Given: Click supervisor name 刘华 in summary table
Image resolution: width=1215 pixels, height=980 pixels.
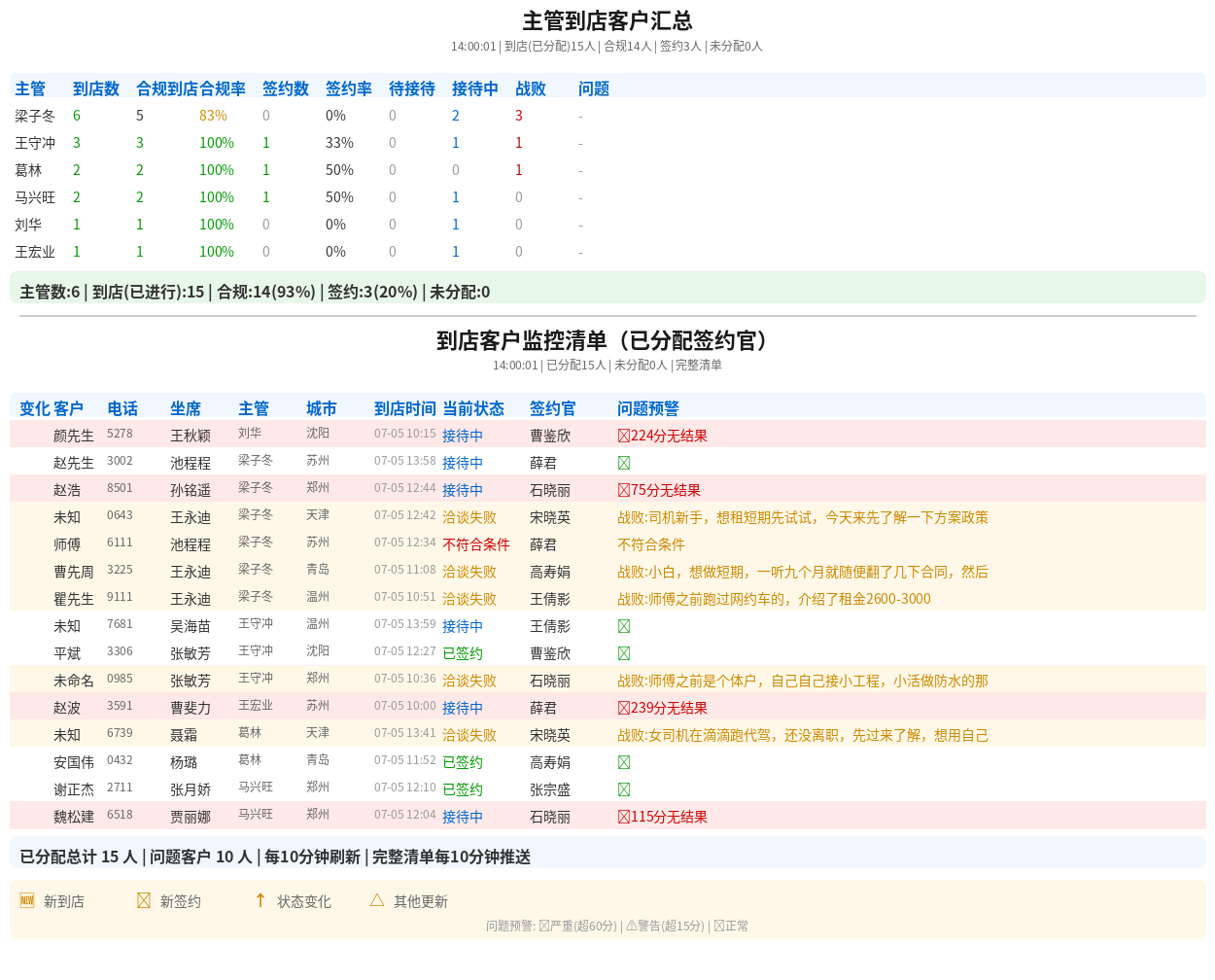Looking at the screenshot, I should point(28,225).
